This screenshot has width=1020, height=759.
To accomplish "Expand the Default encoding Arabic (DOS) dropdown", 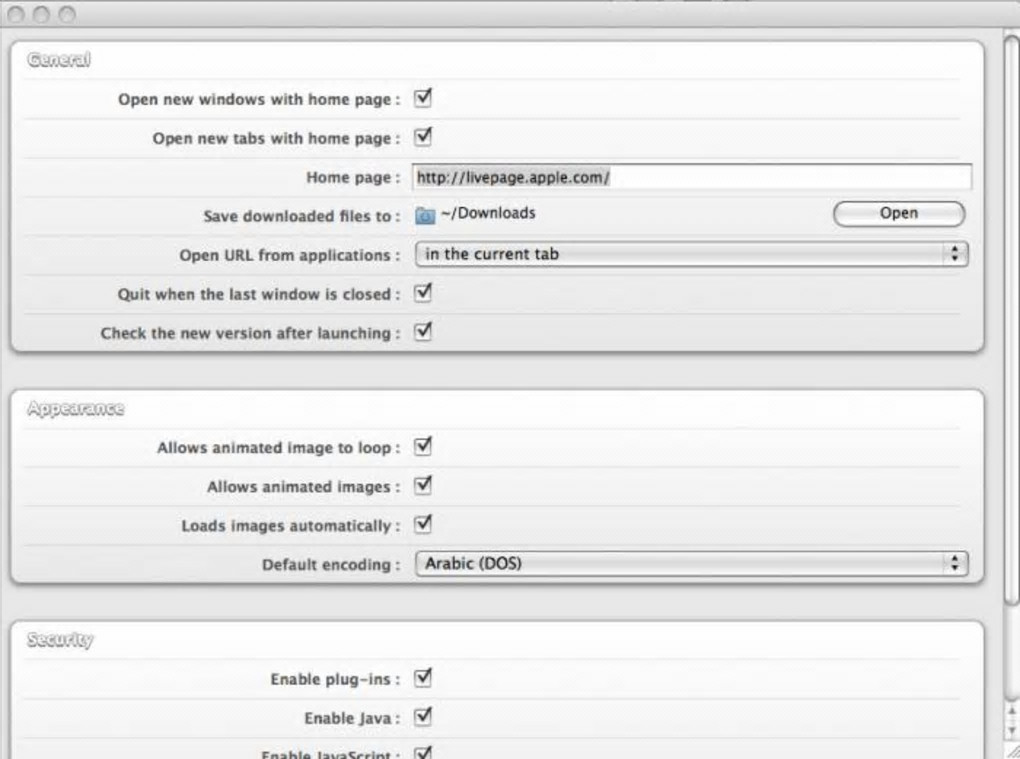I will coord(691,563).
